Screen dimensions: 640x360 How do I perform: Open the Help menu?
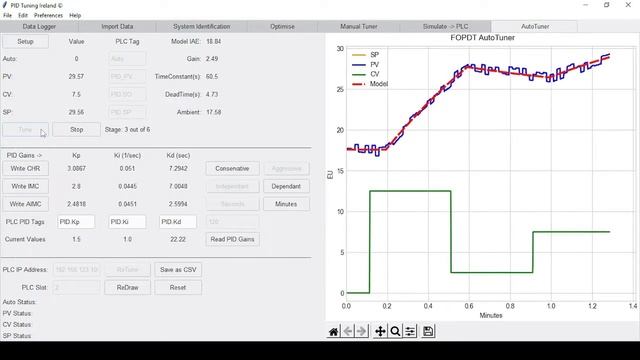[x=75, y=15]
